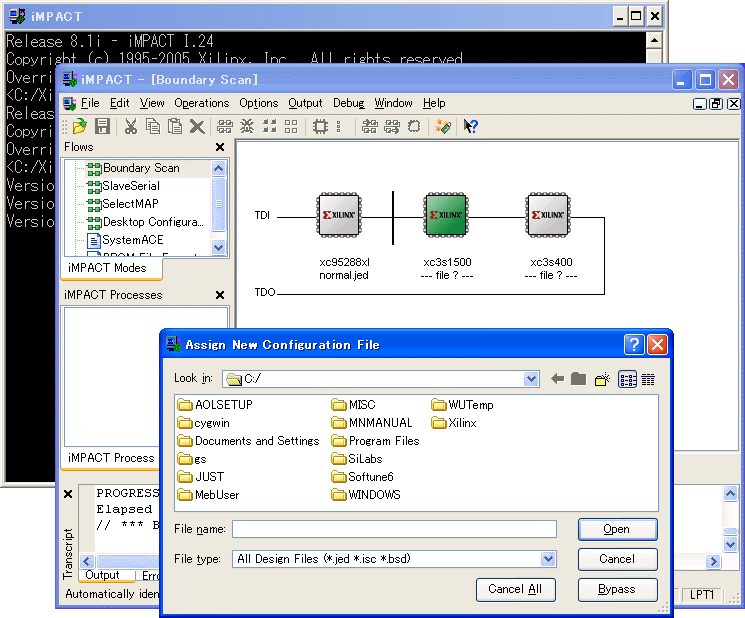Select SlaveSerial in the Flows tree

[130, 186]
